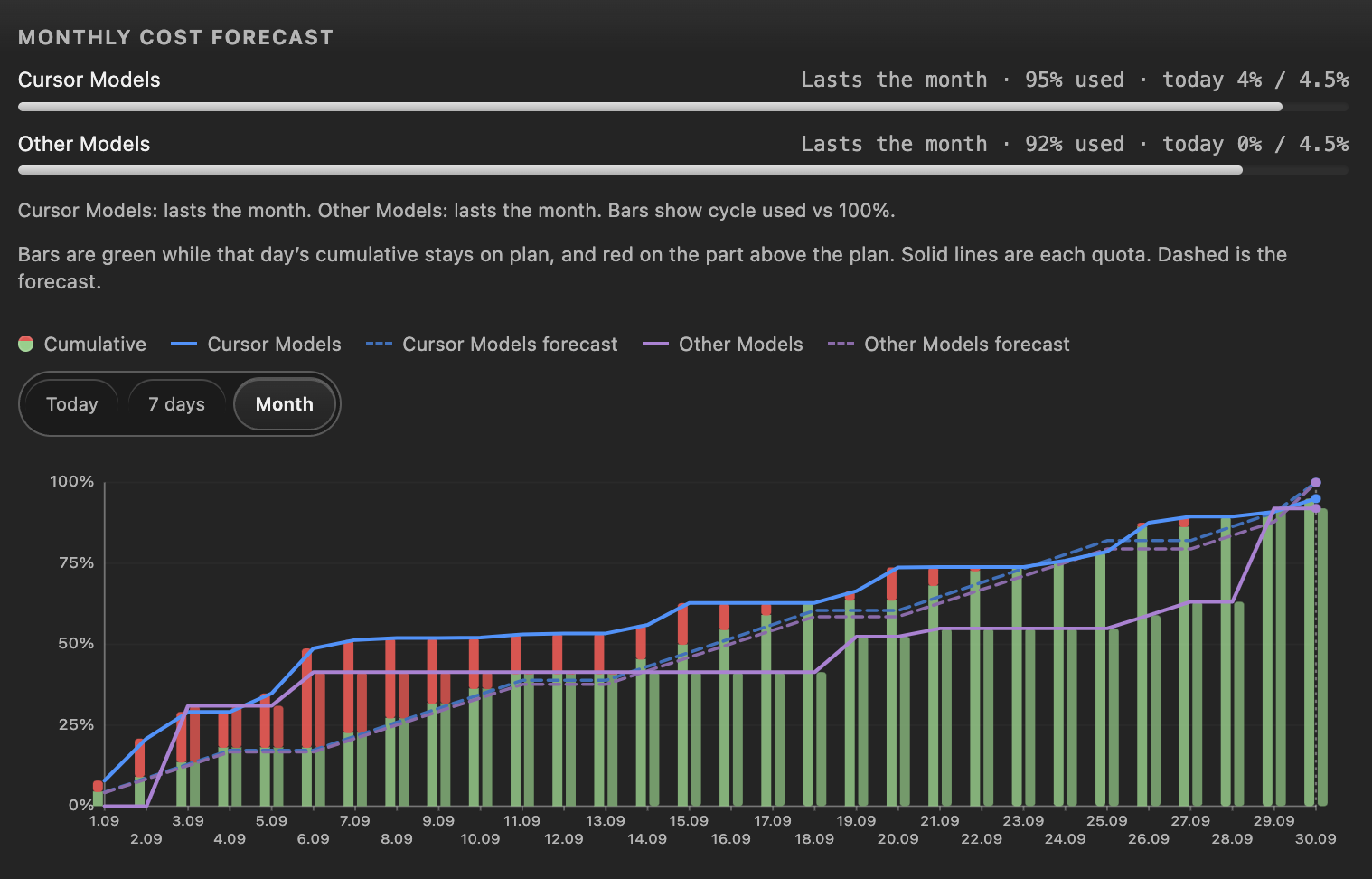The height and width of the screenshot is (879, 1372).
Task: Click the 25% y-axis label
Action: tap(76, 725)
